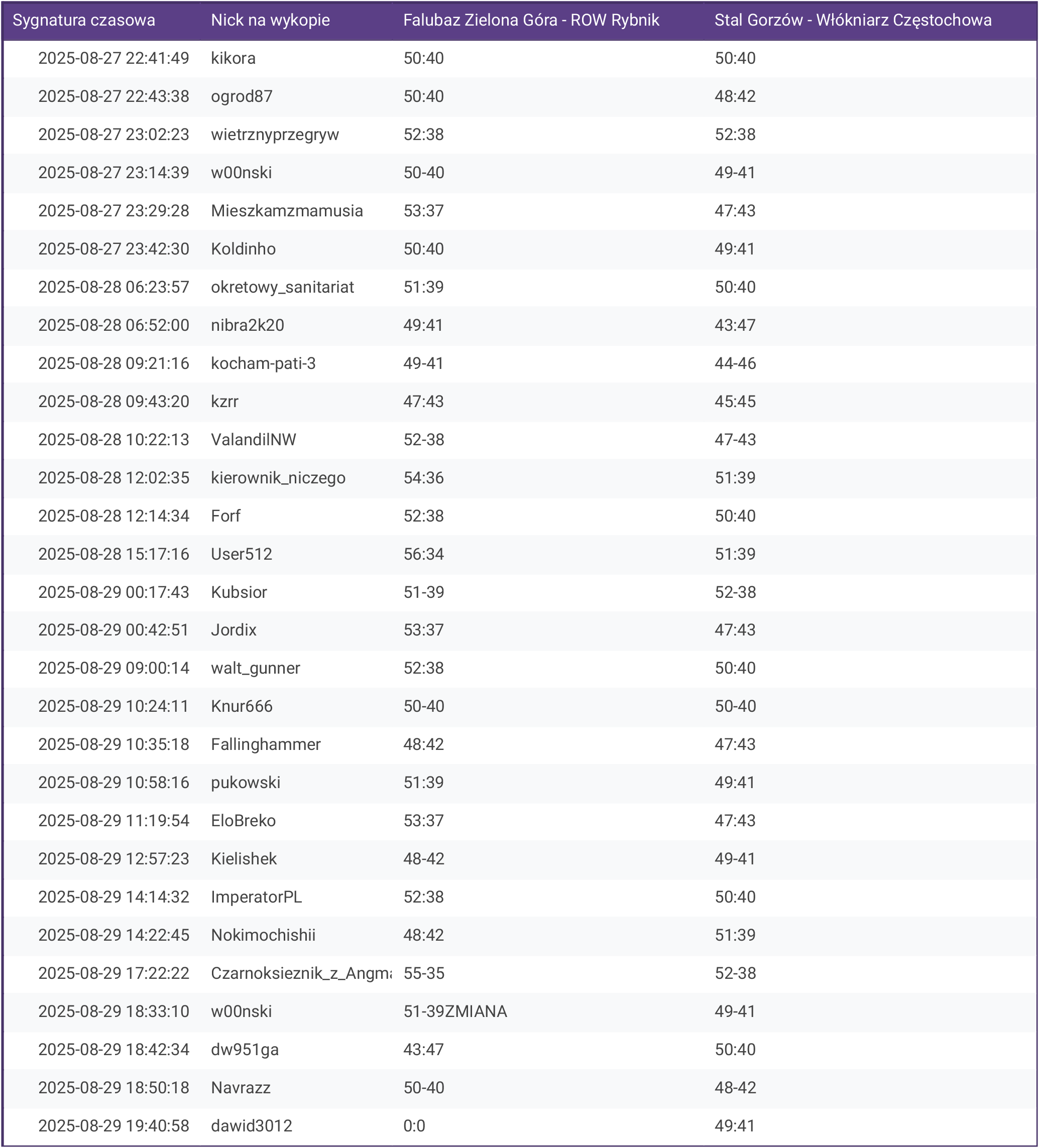
Task: Click the 'Sygnatura czasowa' column header
Action: click(x=84, y=21)
